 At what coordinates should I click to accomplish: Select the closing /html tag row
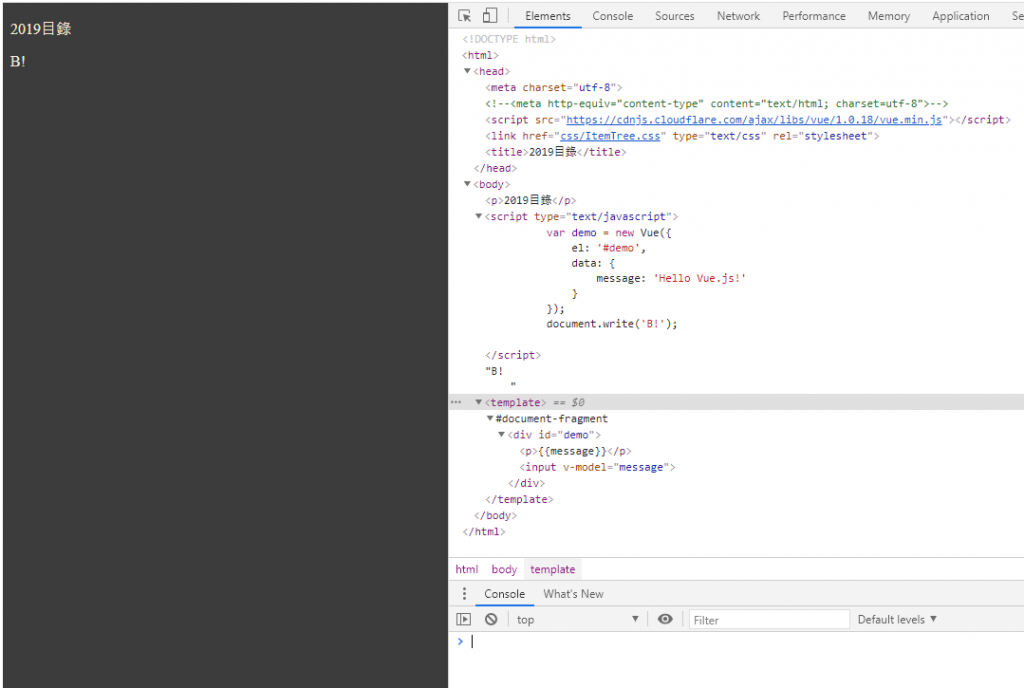tap(483, 532)
